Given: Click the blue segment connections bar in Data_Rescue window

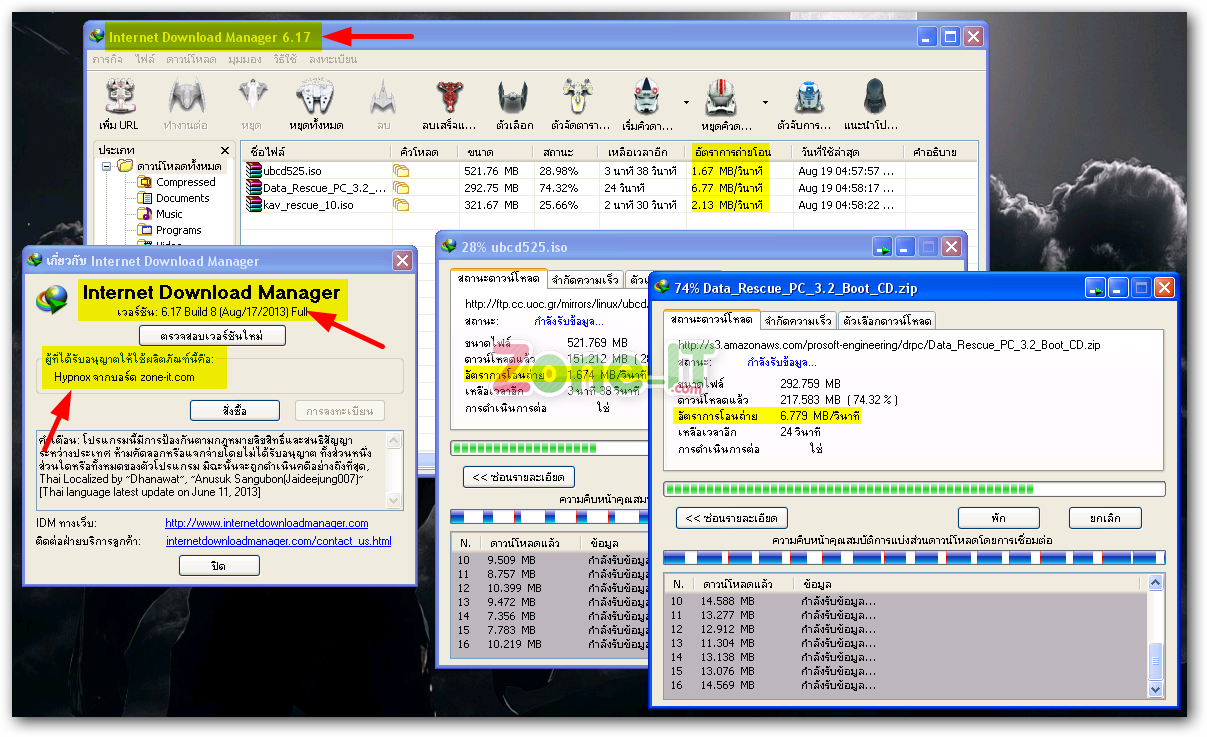Looking at the screenshot, I should tap(914, 557).
